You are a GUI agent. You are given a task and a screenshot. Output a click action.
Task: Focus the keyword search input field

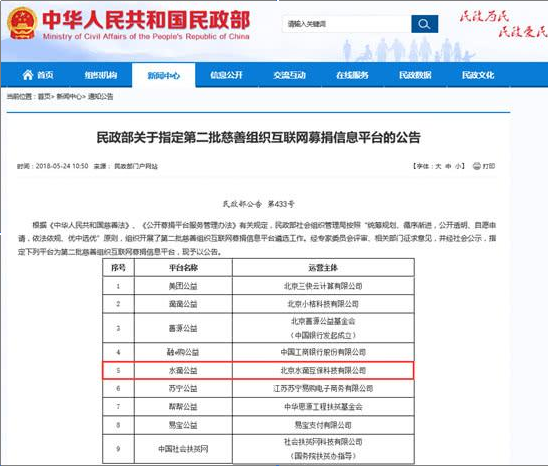[346, 24]
